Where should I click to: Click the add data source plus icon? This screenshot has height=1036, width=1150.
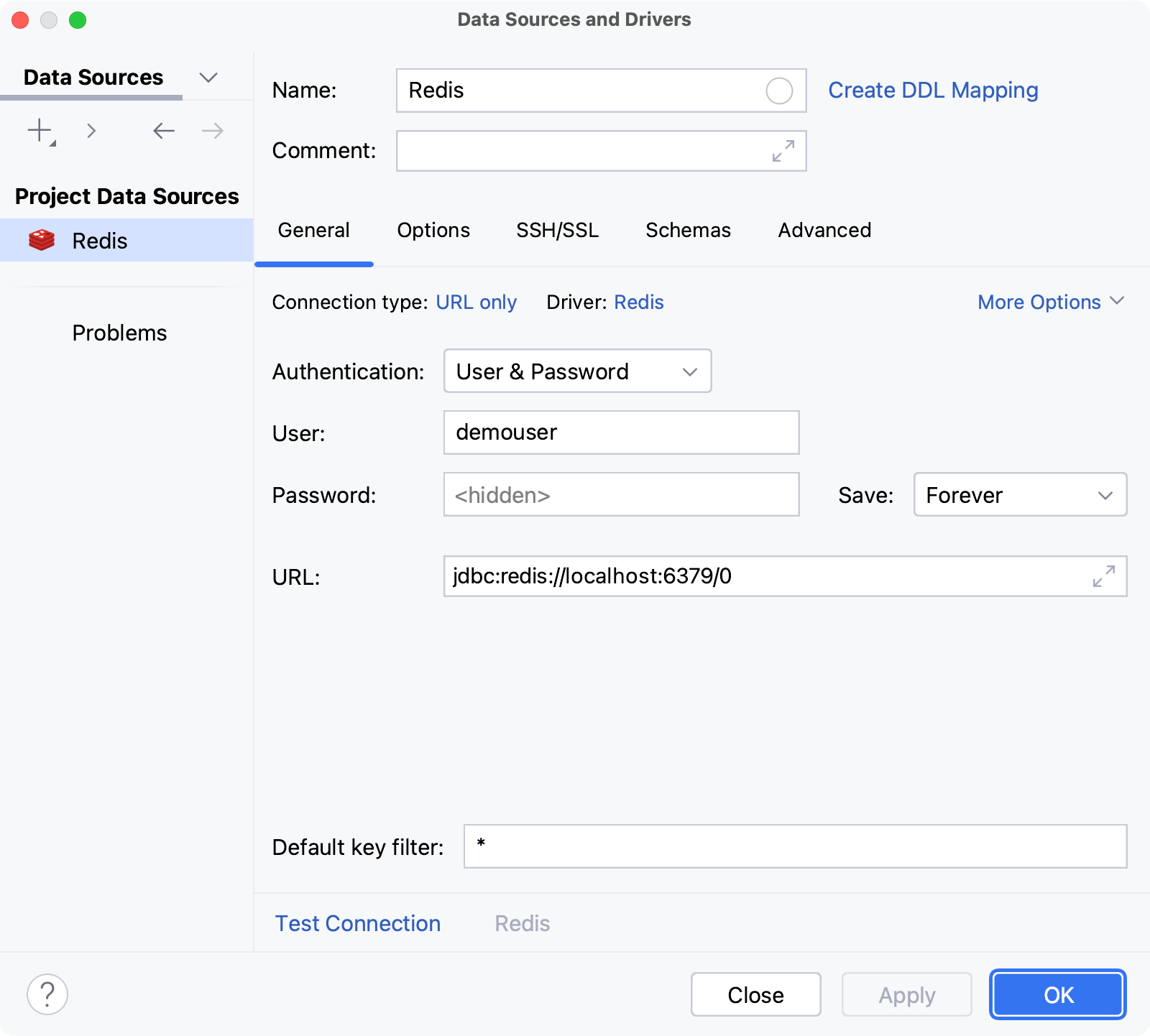[x=40, y=131]
